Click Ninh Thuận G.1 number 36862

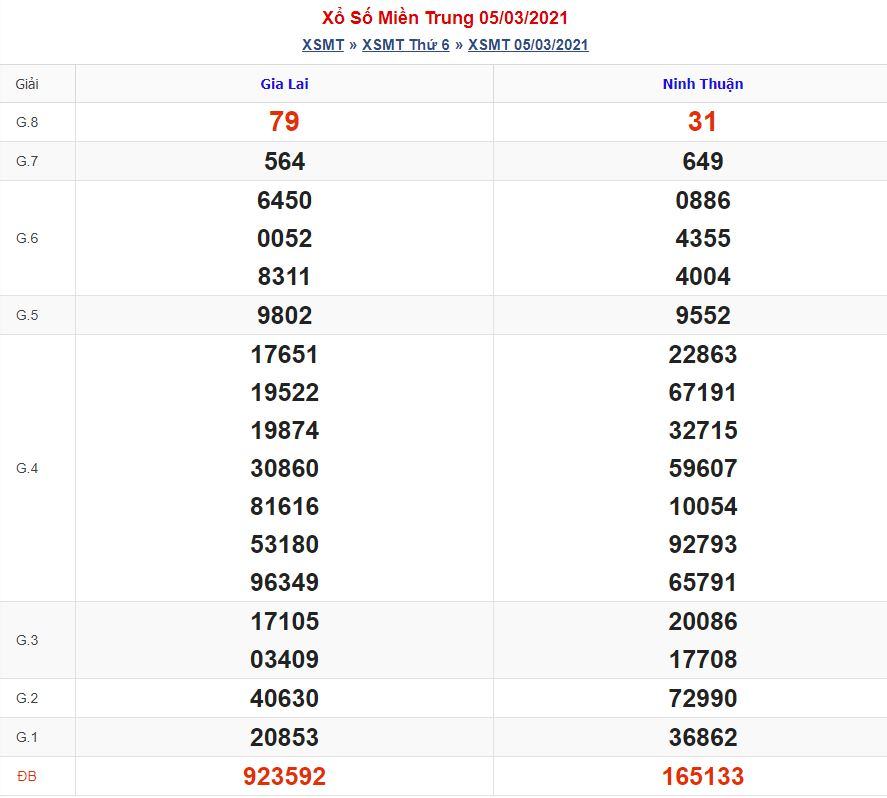pos(703,737)
